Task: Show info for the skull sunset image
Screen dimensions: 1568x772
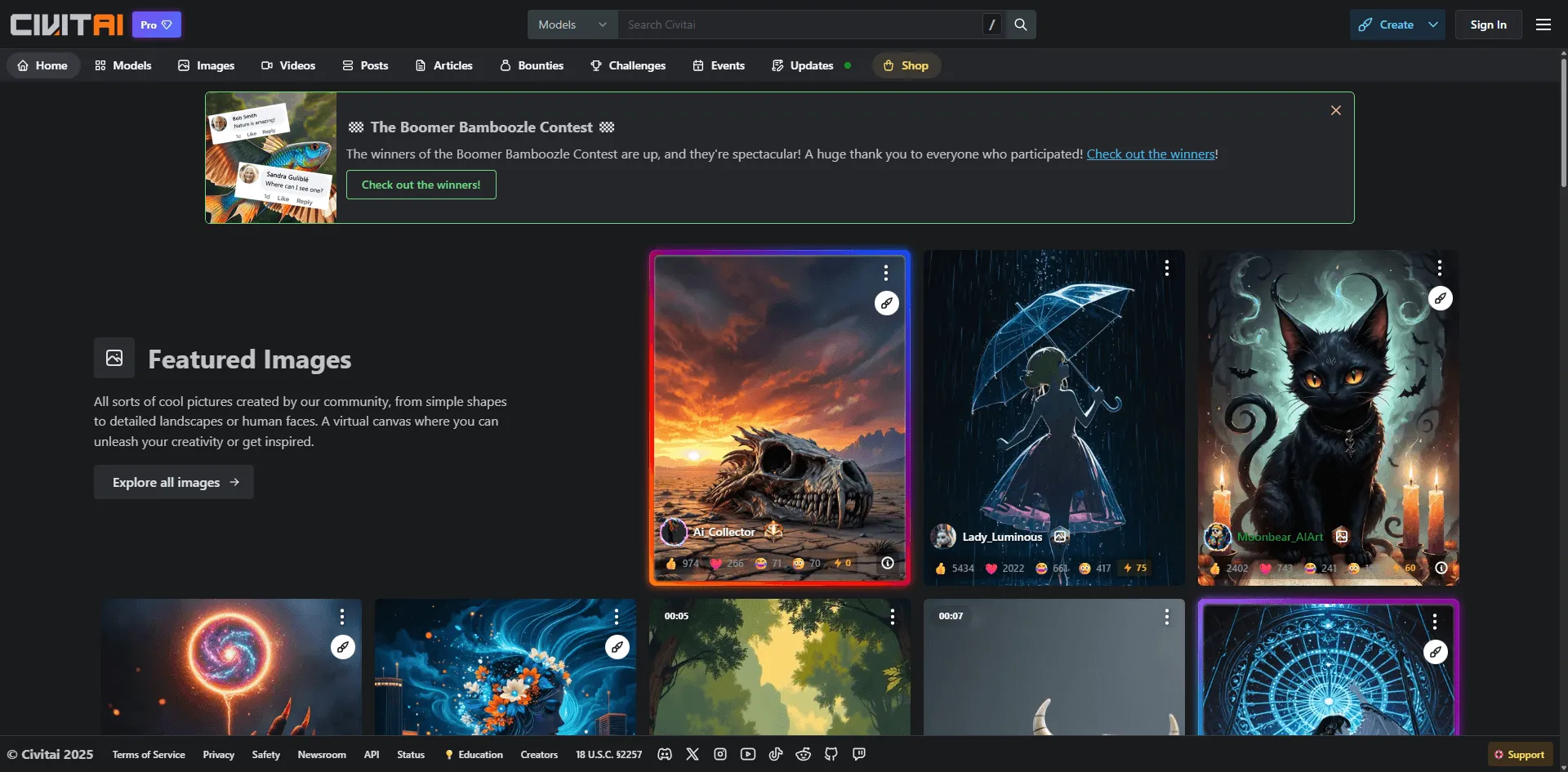Action: click(x=888, y=563)
